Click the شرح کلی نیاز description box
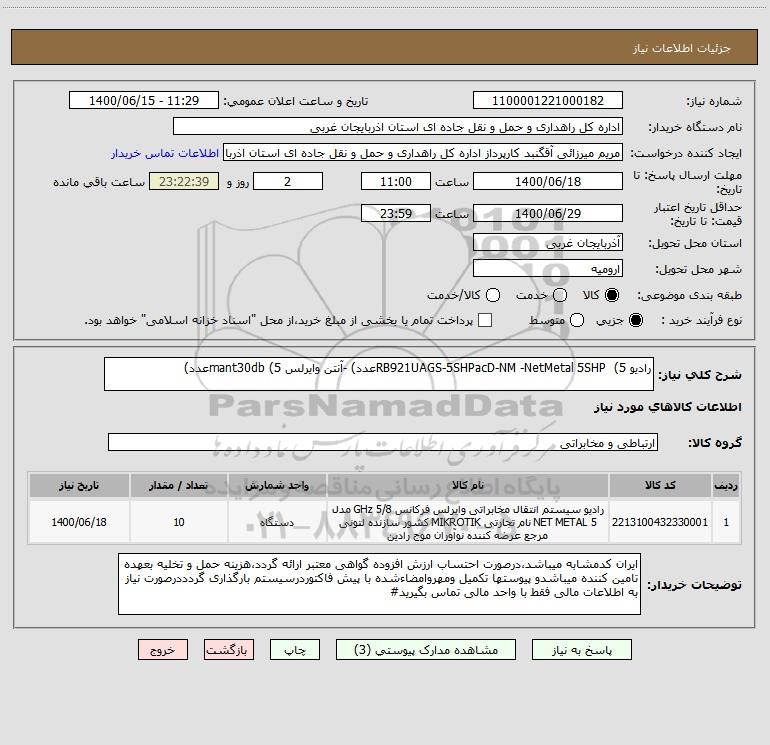770x745 pixels. click(379, 374)
